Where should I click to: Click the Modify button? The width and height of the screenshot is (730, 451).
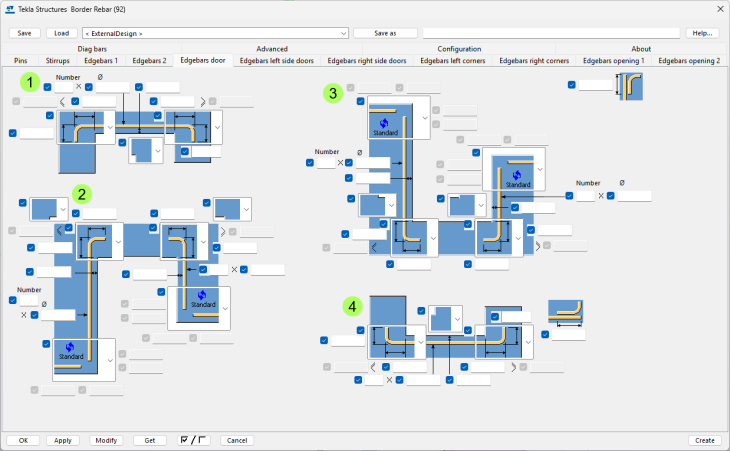[x=106, y=440]
